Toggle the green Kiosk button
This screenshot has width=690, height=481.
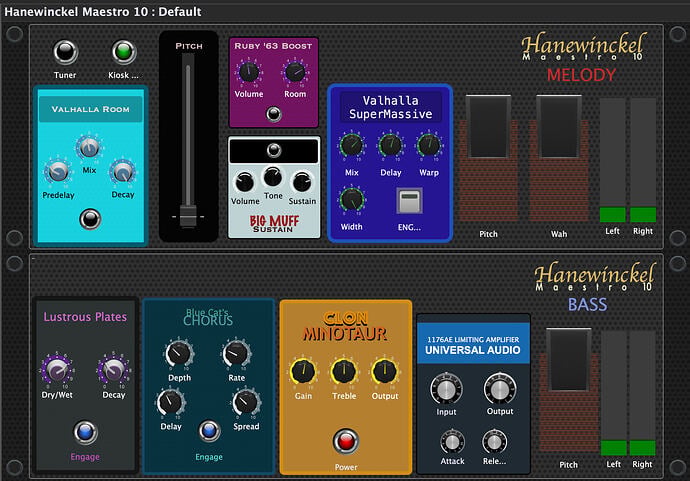pos(124,52)
